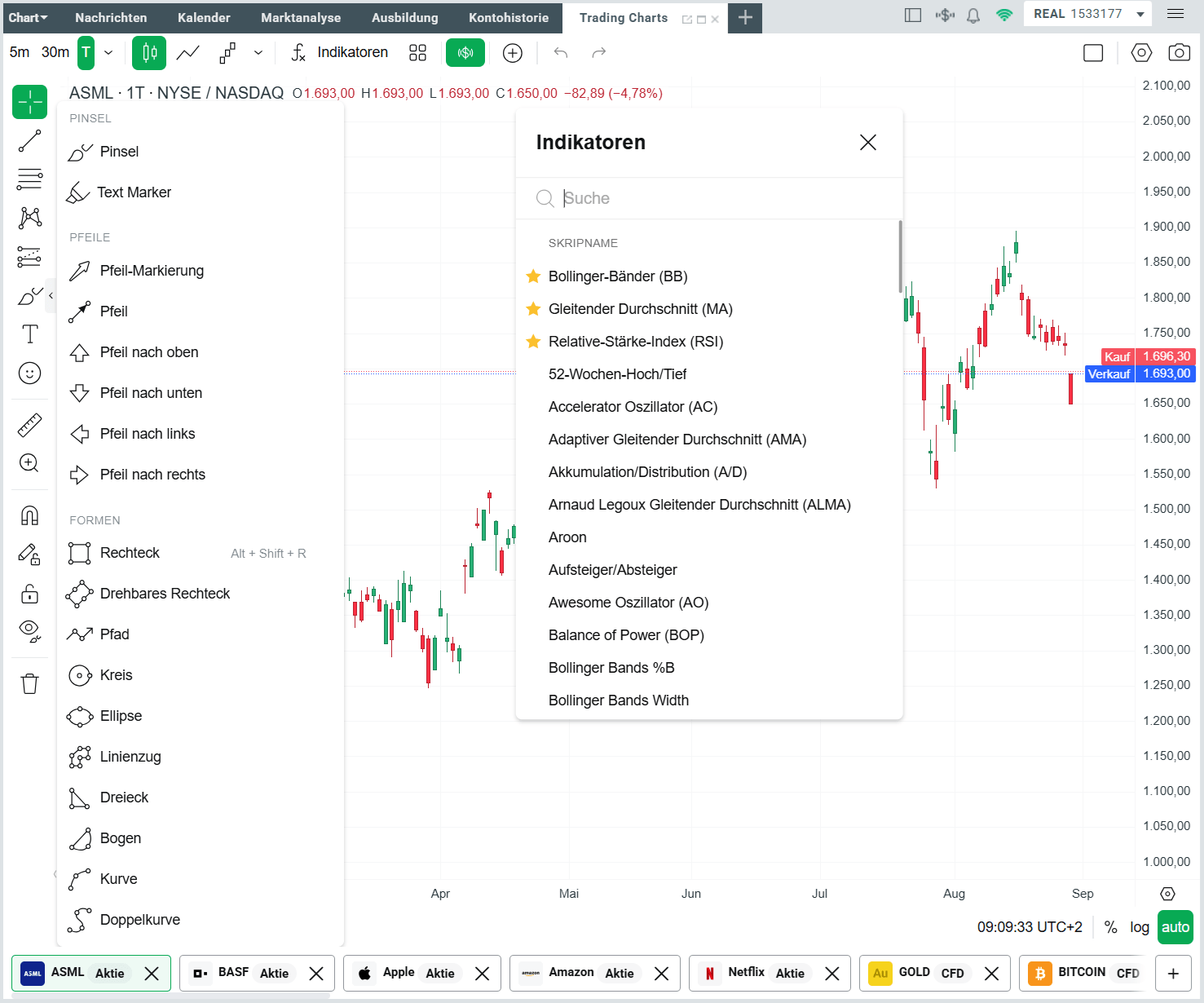The width and height of the screenshot is (1204, 1003).
Task: Open the emoji sticker tool
Action: click(x=30, y=373)
